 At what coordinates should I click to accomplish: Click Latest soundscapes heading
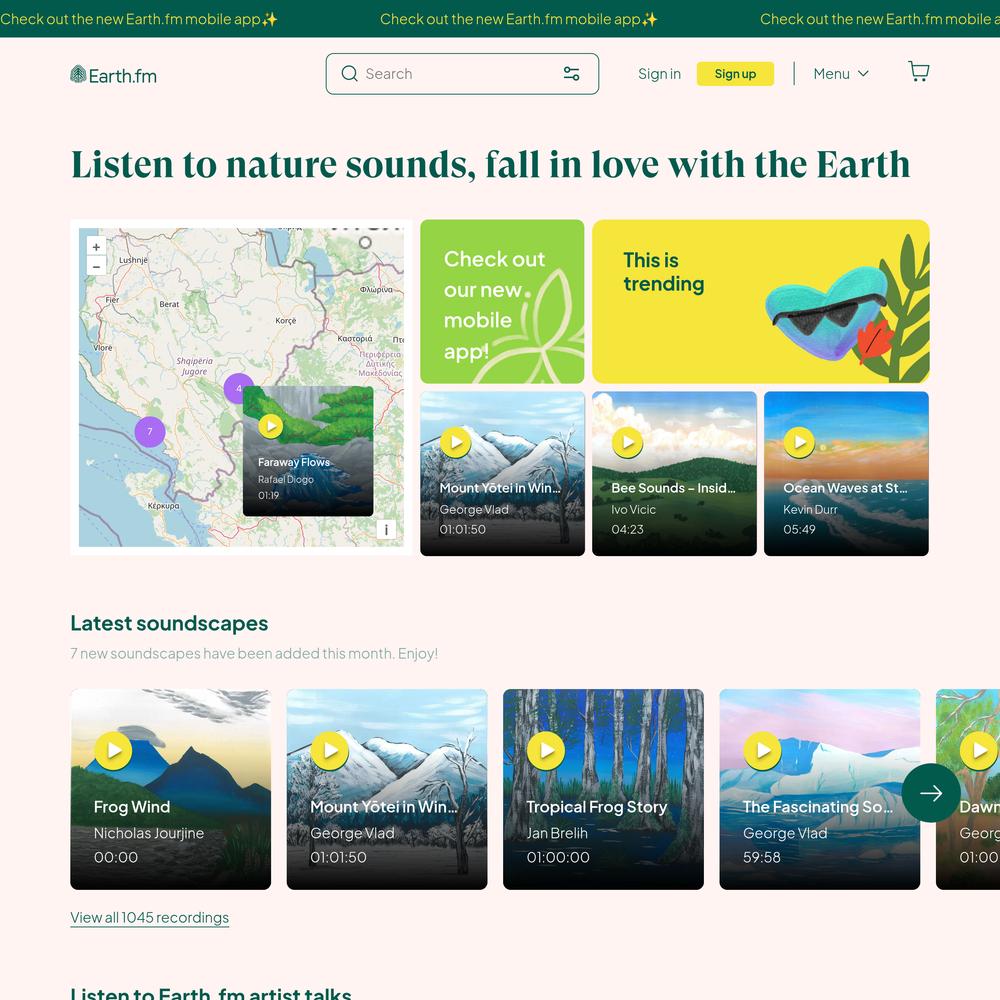pyautogui.click(x=169, y=623)
